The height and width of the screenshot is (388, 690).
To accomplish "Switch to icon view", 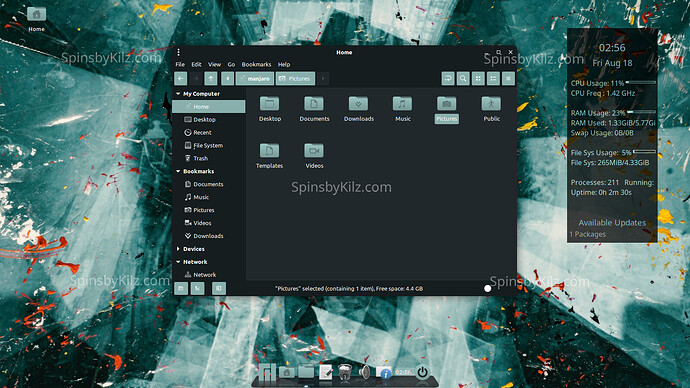I will click(x=478, y=79).
